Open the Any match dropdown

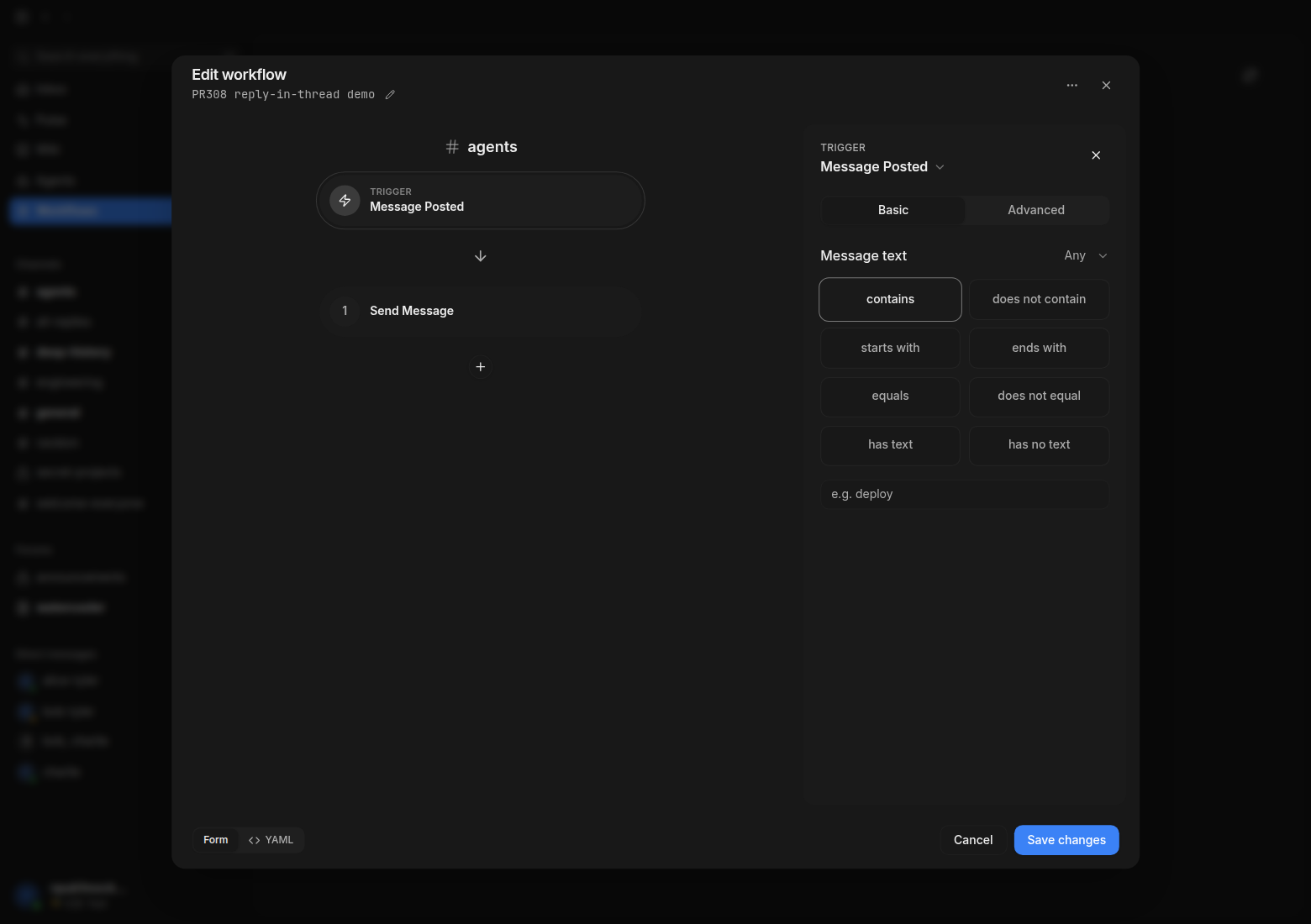click(1086, 255)
